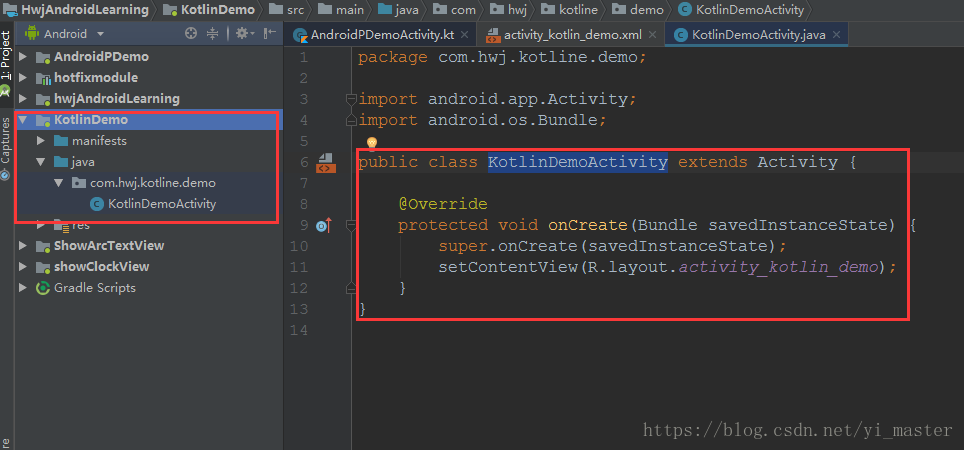Select the KotlinDemo module row
The image size is (964, 450).
(x=149, y=120)
